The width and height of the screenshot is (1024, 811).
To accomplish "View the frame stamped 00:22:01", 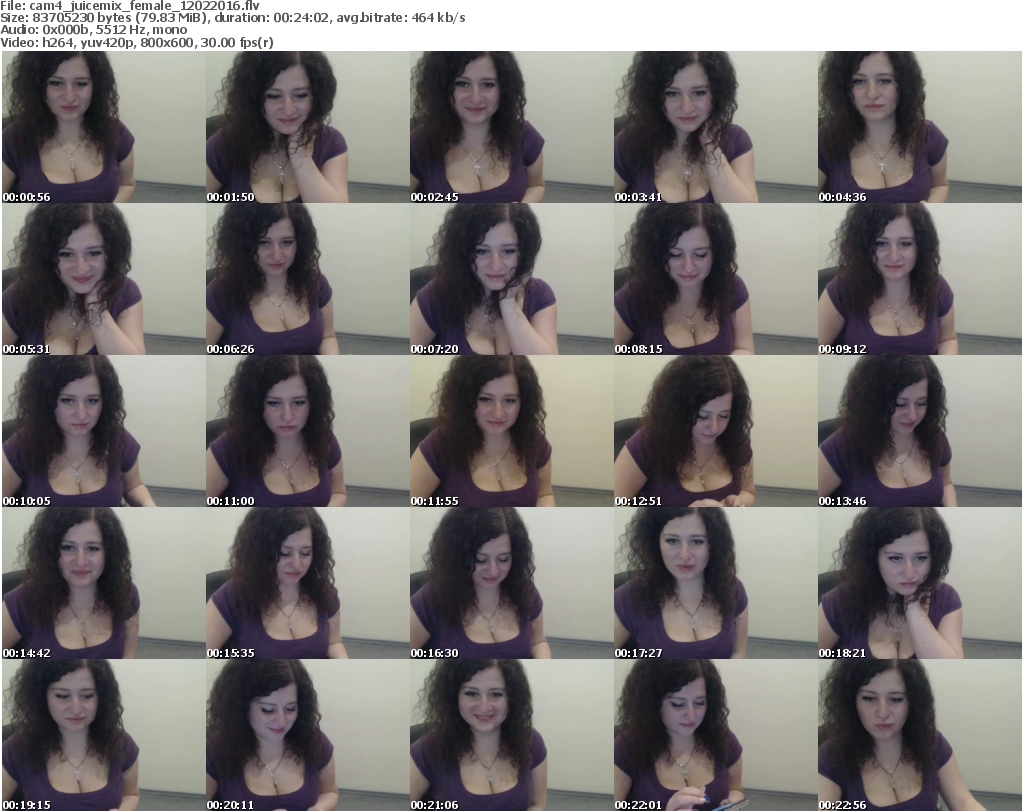I will pos(716,735).
